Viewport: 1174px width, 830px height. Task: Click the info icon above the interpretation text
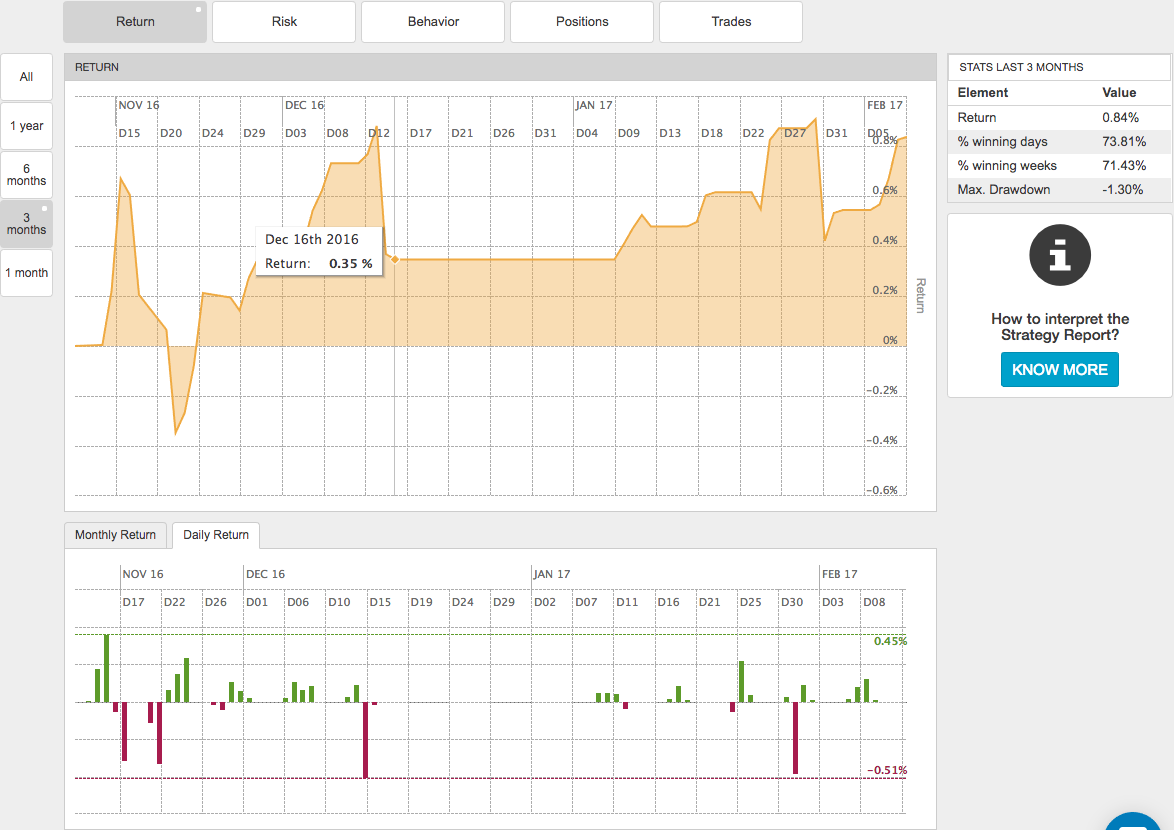(1060, 255)
